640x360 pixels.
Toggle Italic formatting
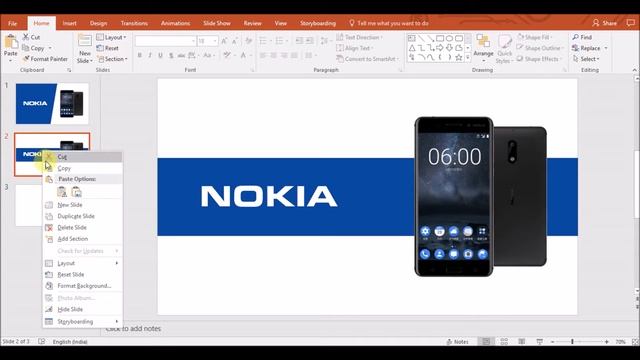coord(150,55)
